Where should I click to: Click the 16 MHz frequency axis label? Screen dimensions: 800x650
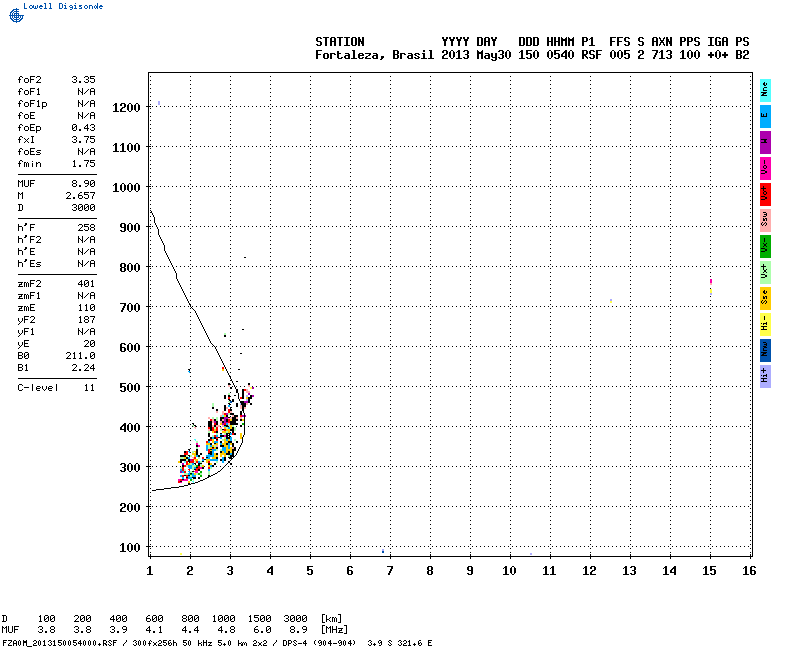(749, 571)
